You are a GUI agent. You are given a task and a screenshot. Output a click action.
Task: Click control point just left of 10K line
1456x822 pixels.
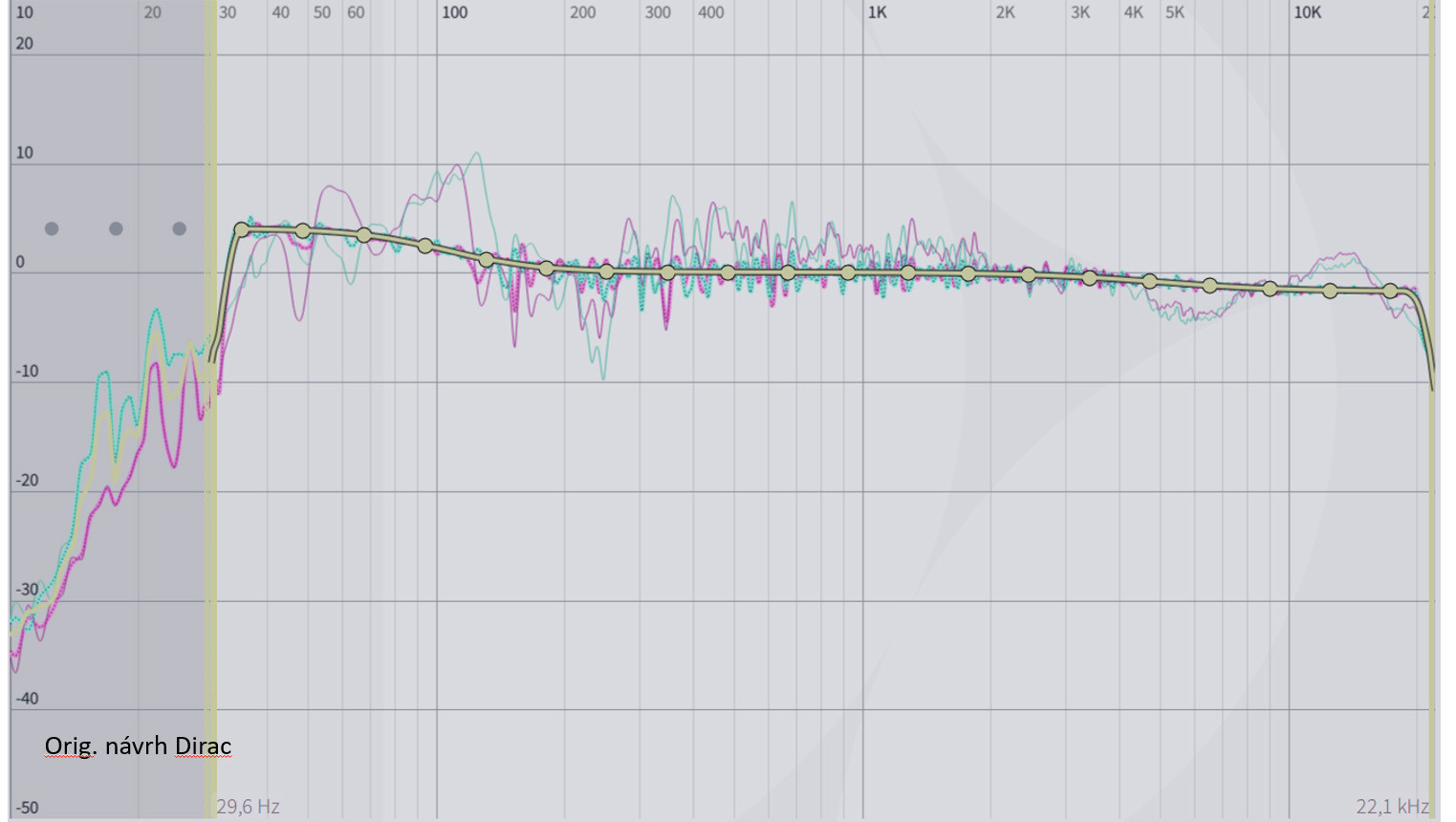coord(1270,289)
